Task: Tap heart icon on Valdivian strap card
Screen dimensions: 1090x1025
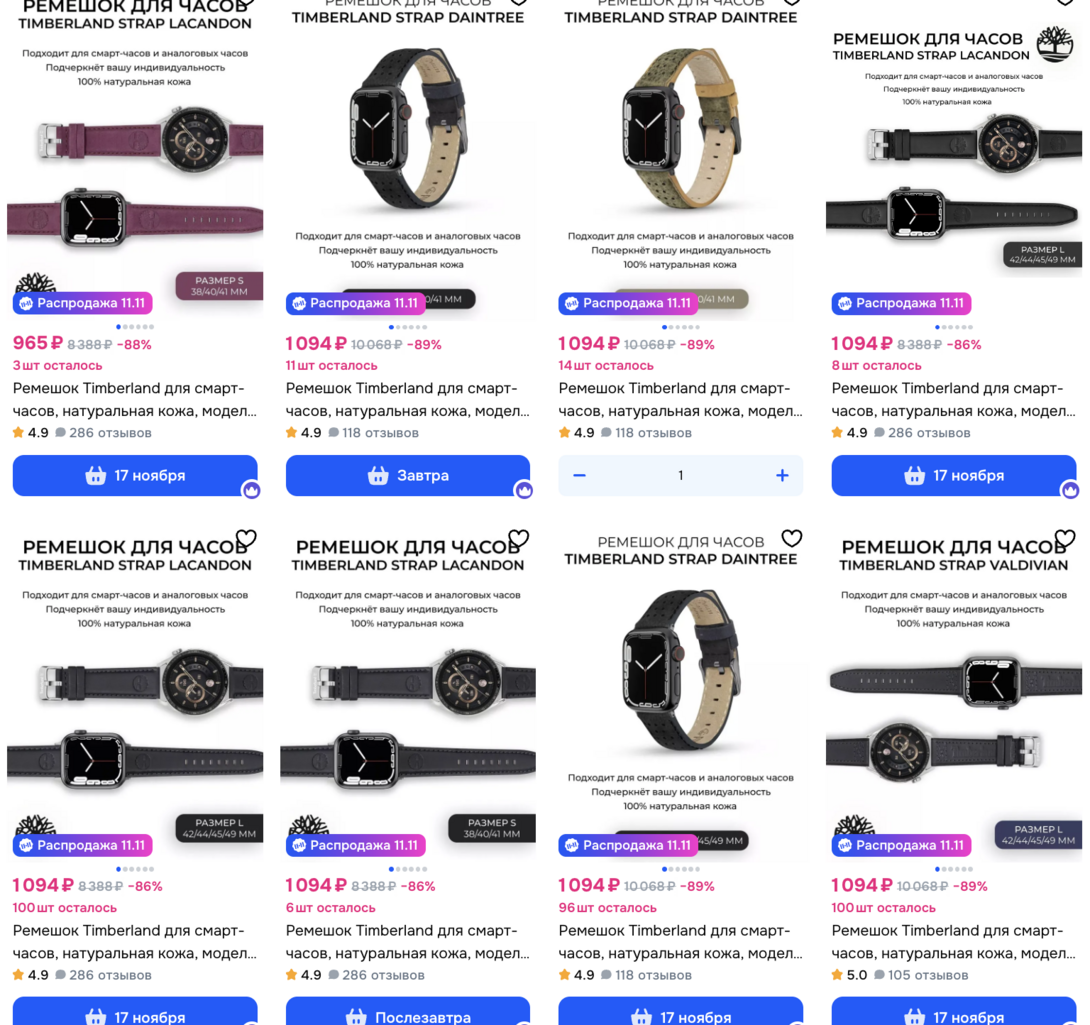Action: [x=1065, y=538]
